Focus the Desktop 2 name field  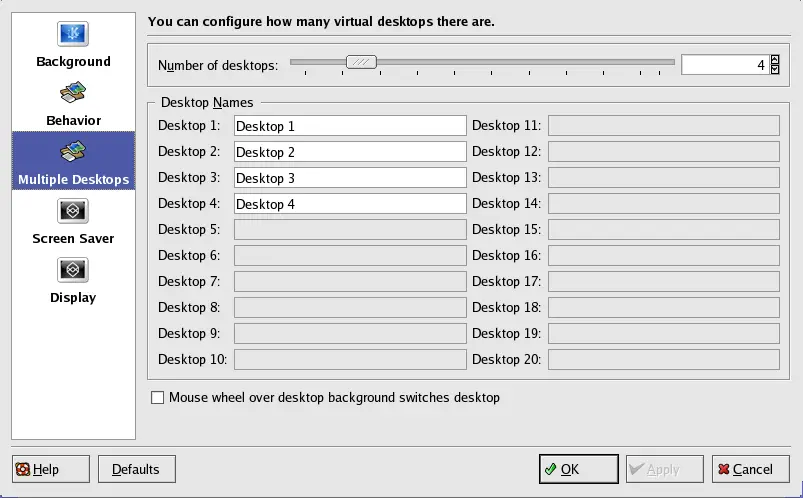pyautogui.click(x=350, y=152)
